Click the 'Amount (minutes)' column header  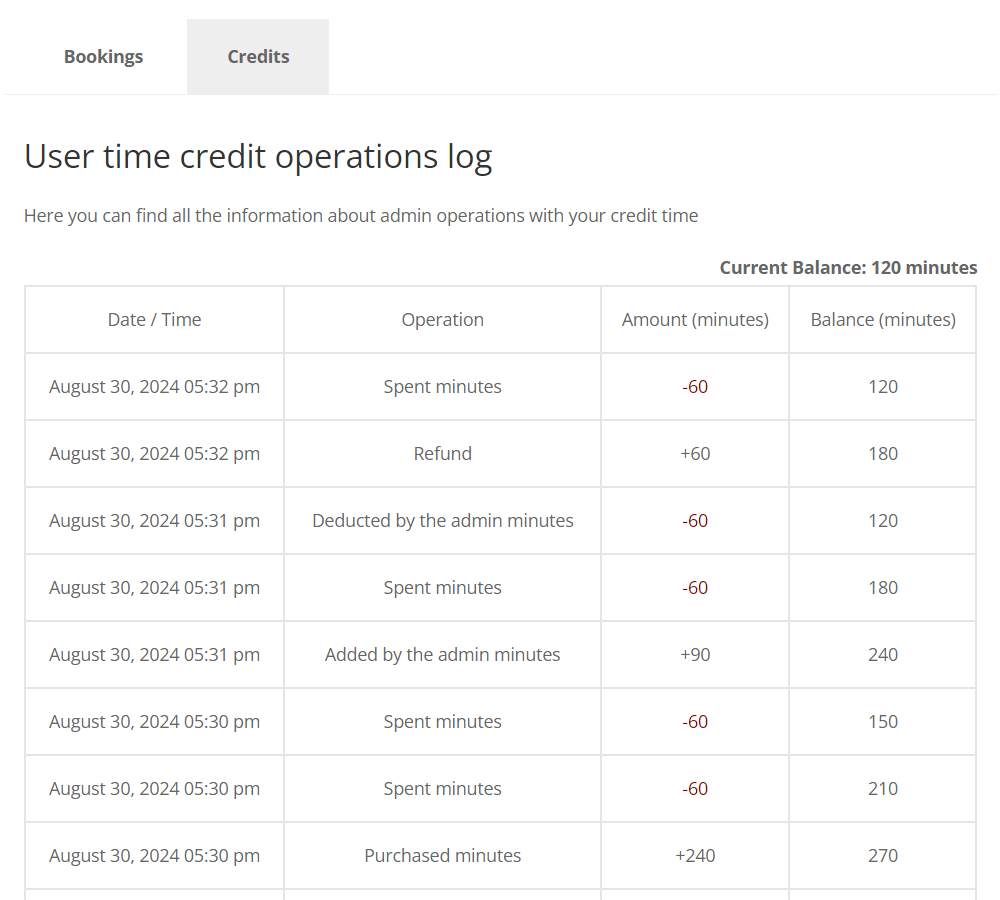coord(695,320)
